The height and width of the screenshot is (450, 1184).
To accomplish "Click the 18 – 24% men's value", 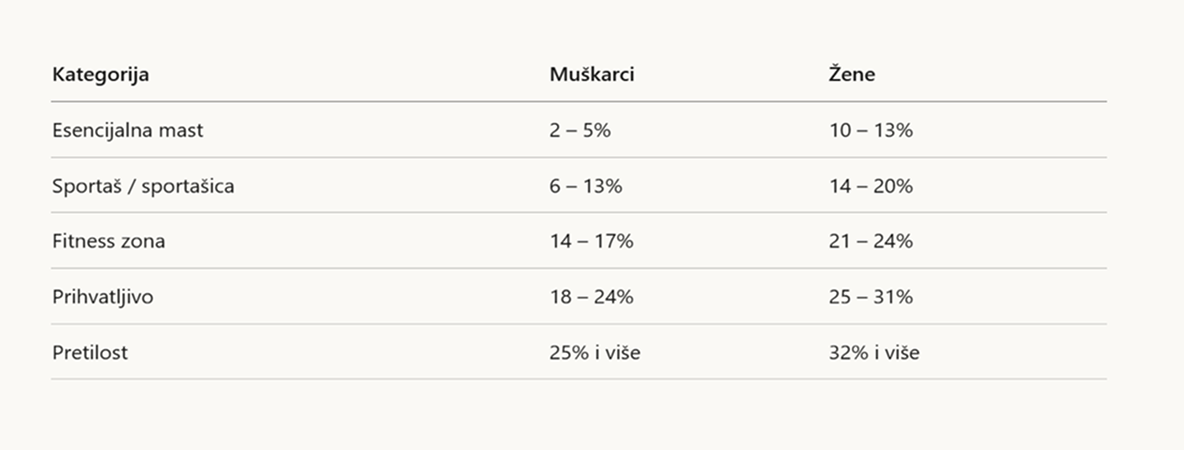I will click(592, 297).
